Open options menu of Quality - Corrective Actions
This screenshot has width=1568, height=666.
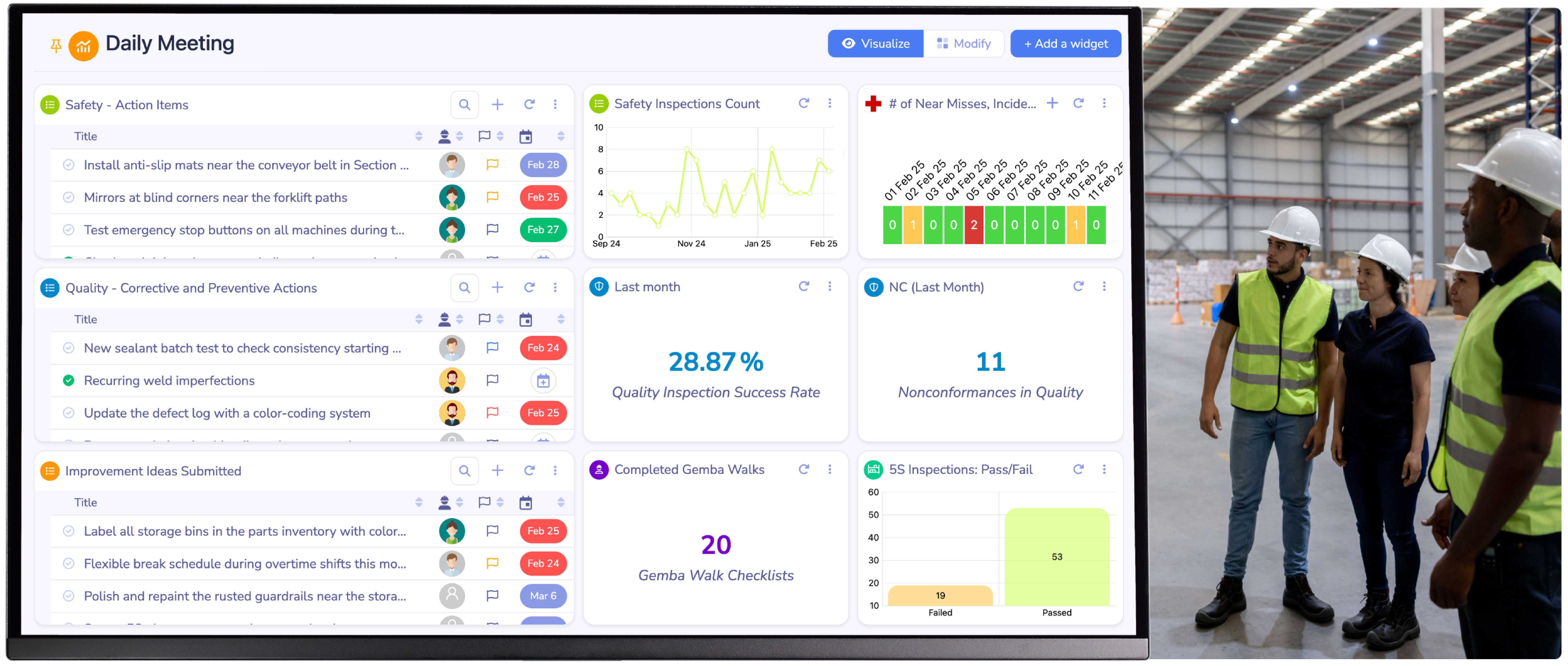click(x=555, y=288)
